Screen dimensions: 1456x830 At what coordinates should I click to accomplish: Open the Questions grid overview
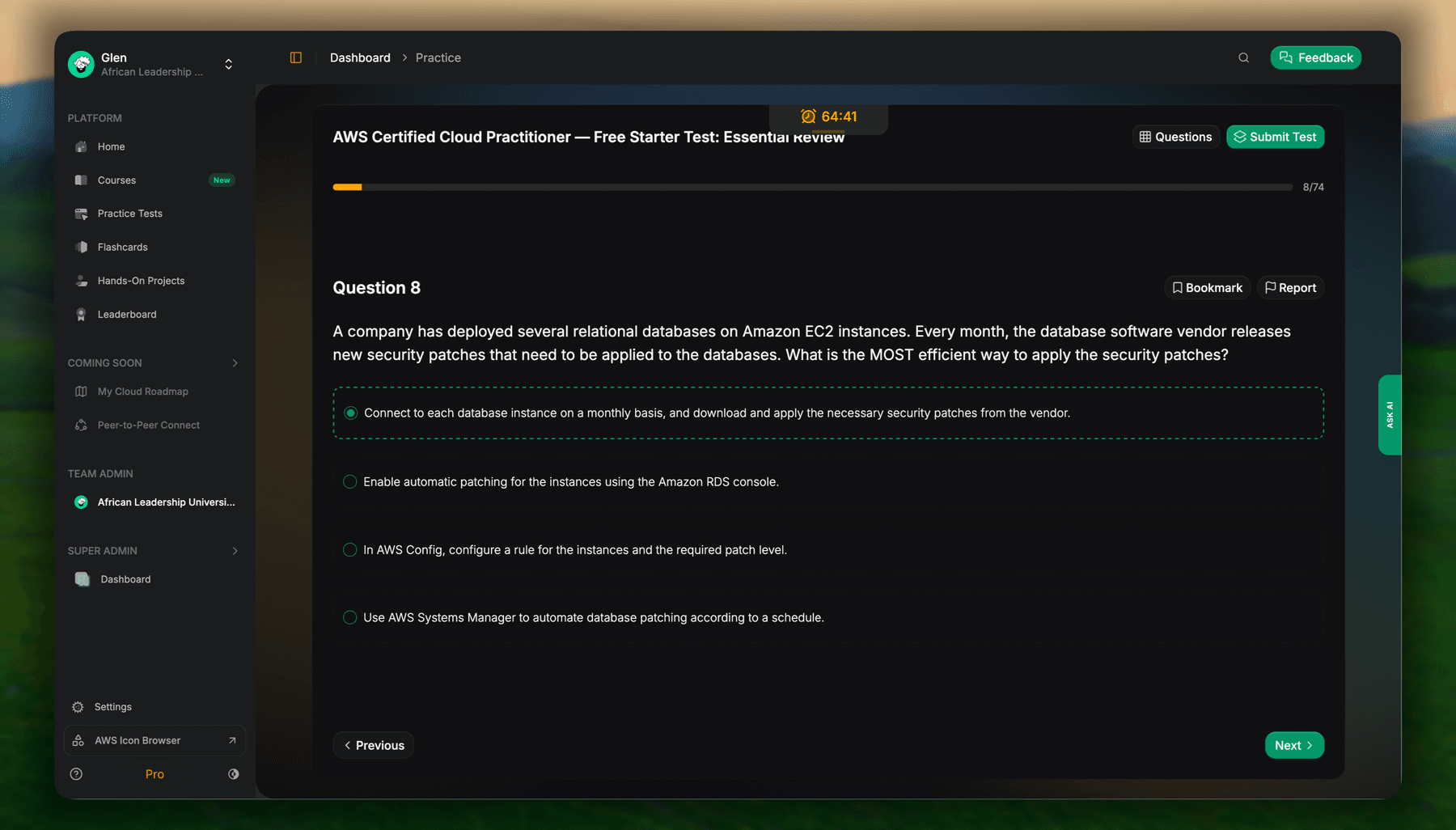click(x=1175, y=137)
